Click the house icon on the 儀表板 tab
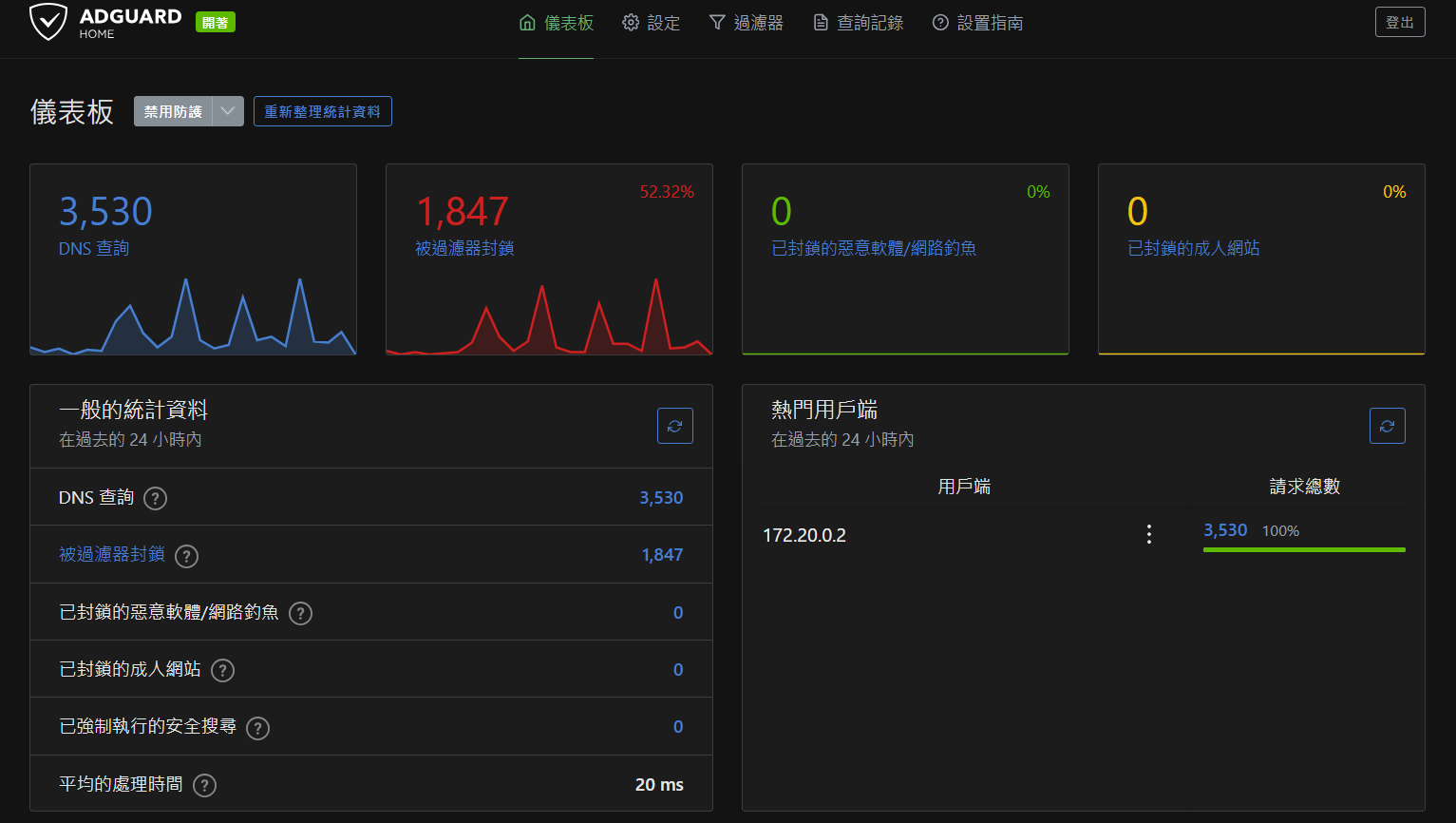Image resolution: width=1456 pixels, height=823 pixels. (527, 23)
